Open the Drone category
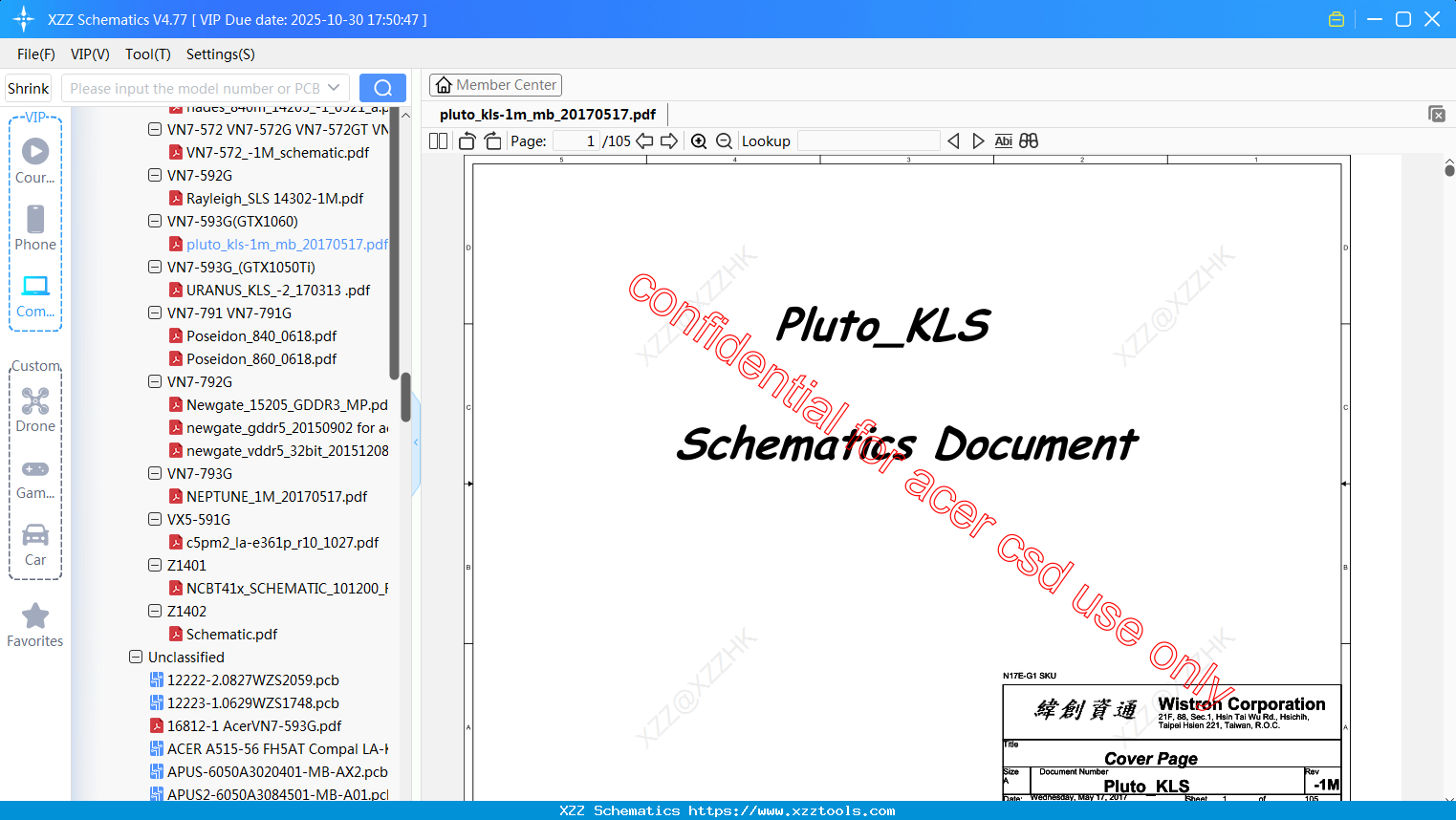The width and height of the screenshot is (1456, 820). (x=35, y=409)
